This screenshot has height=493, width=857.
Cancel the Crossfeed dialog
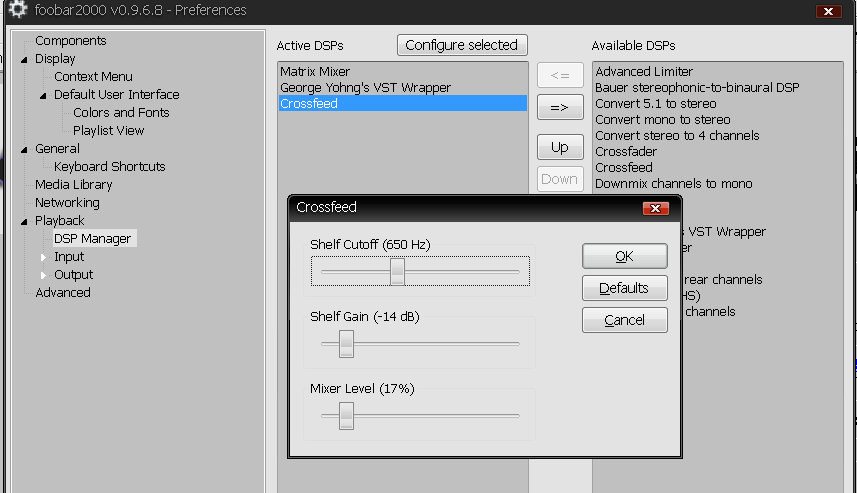click(x=624, y=320)
